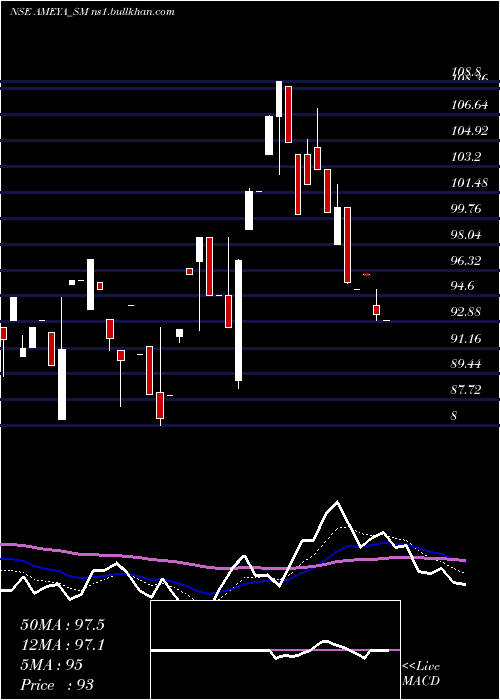Click the 50MA : 97.5 readout
Viewport: 500px width, 700px height.
pos(62,625)
